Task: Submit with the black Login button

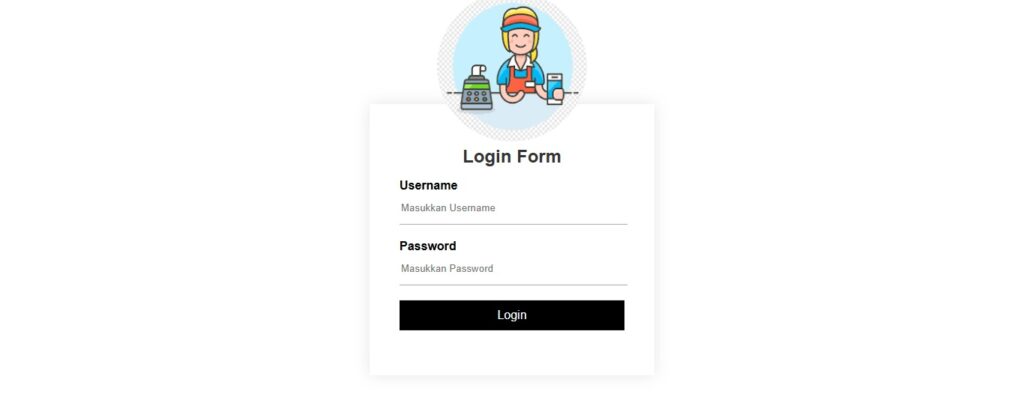Action: tap(512, 315)
